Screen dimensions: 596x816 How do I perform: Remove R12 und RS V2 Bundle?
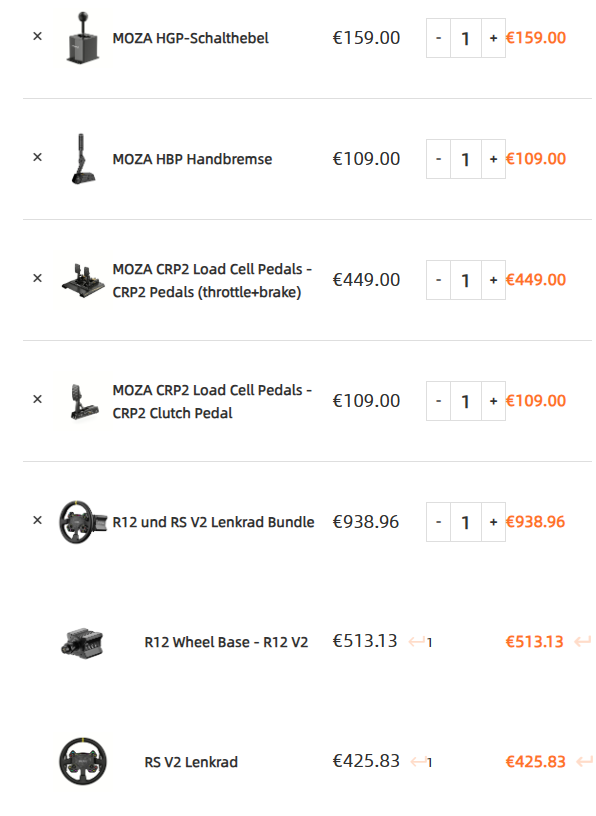[x=37, y=520]
